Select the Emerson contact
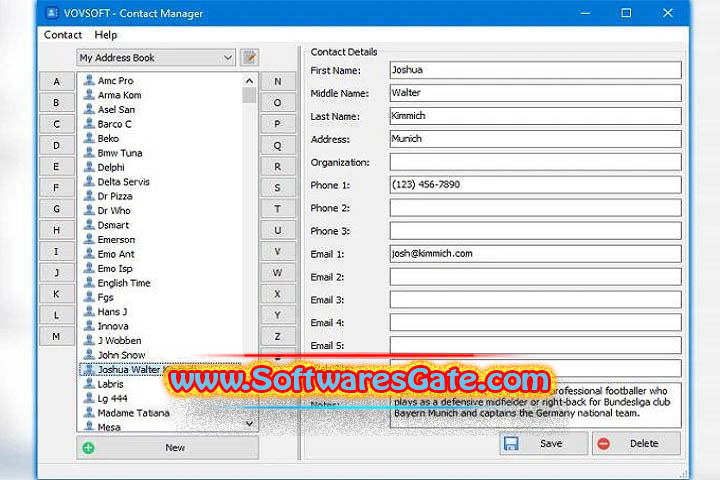This screenshot has width=720, height=480. coord(116,240)
